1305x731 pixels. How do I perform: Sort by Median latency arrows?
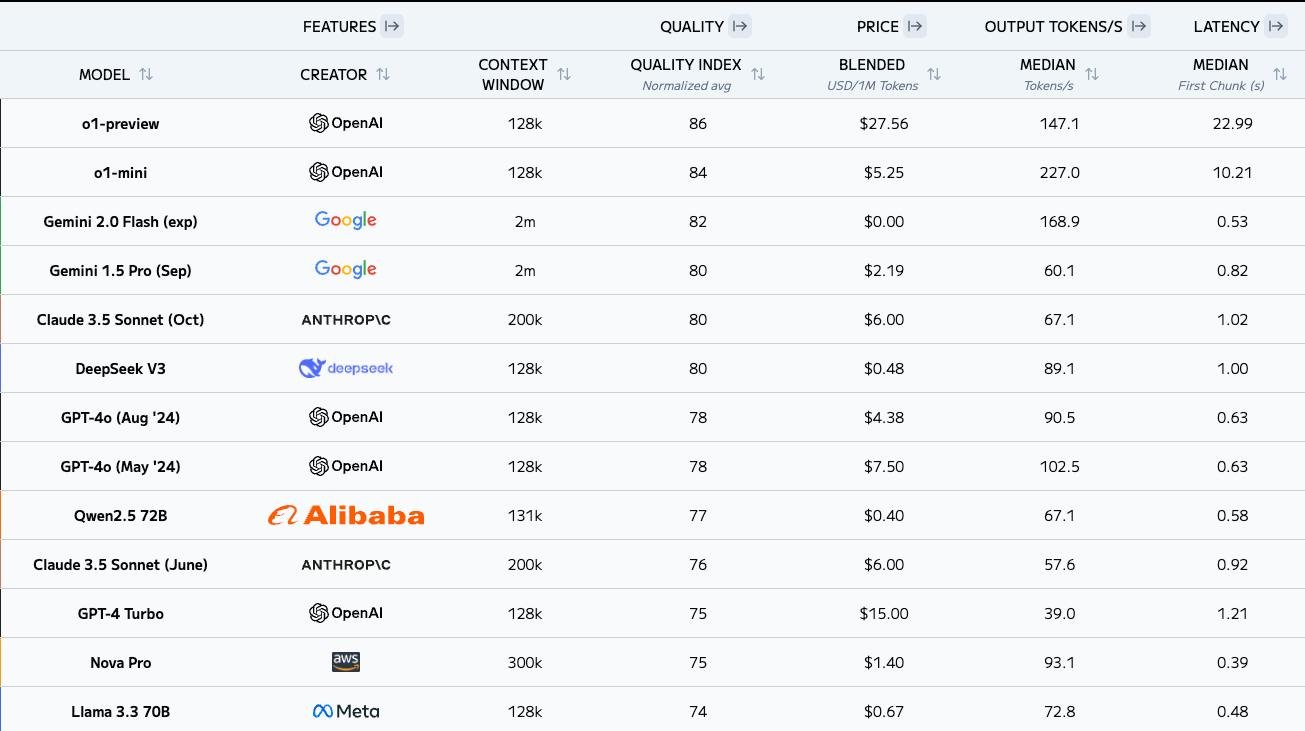1280,74
